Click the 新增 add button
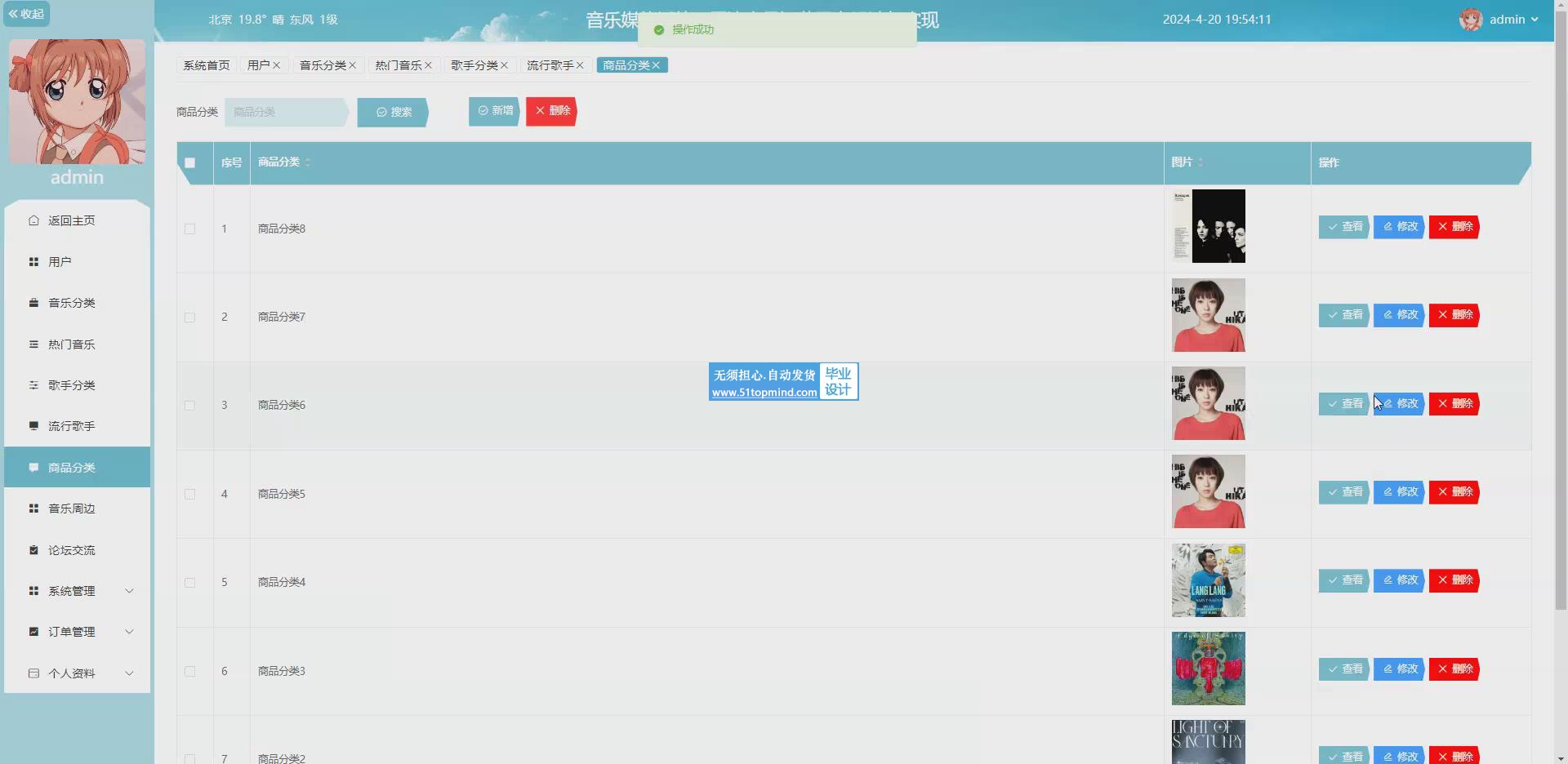This screenshot has height=764, width=1568. coord(495,111)
